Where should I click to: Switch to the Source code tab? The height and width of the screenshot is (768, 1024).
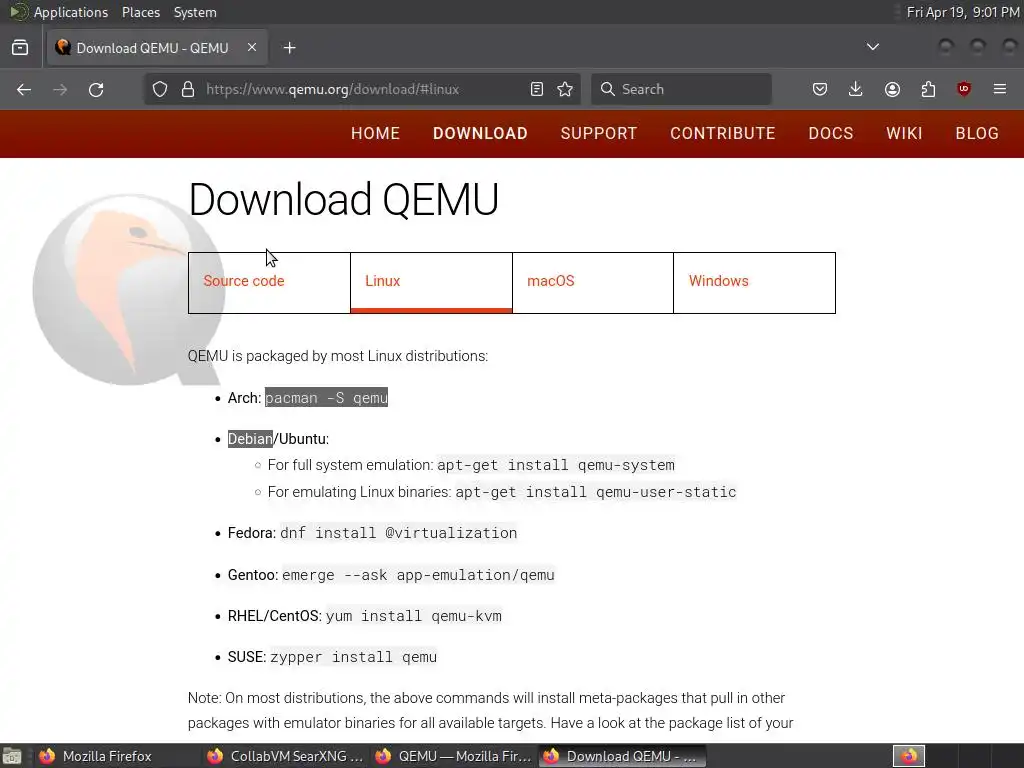(269, 283)
